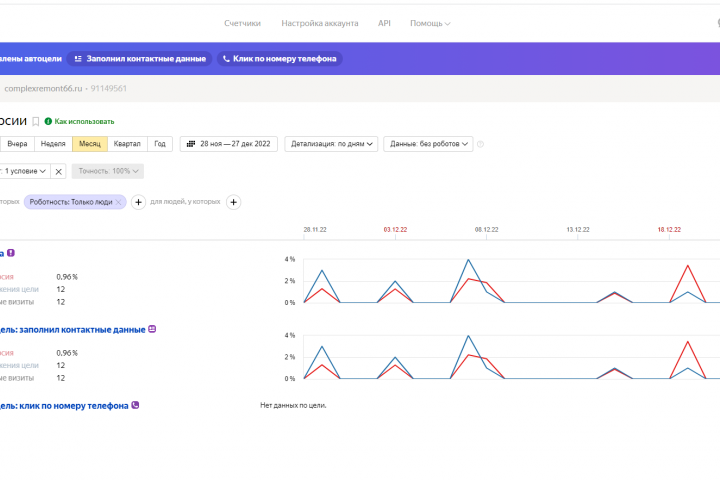Add people condition with second plus button

233,202
